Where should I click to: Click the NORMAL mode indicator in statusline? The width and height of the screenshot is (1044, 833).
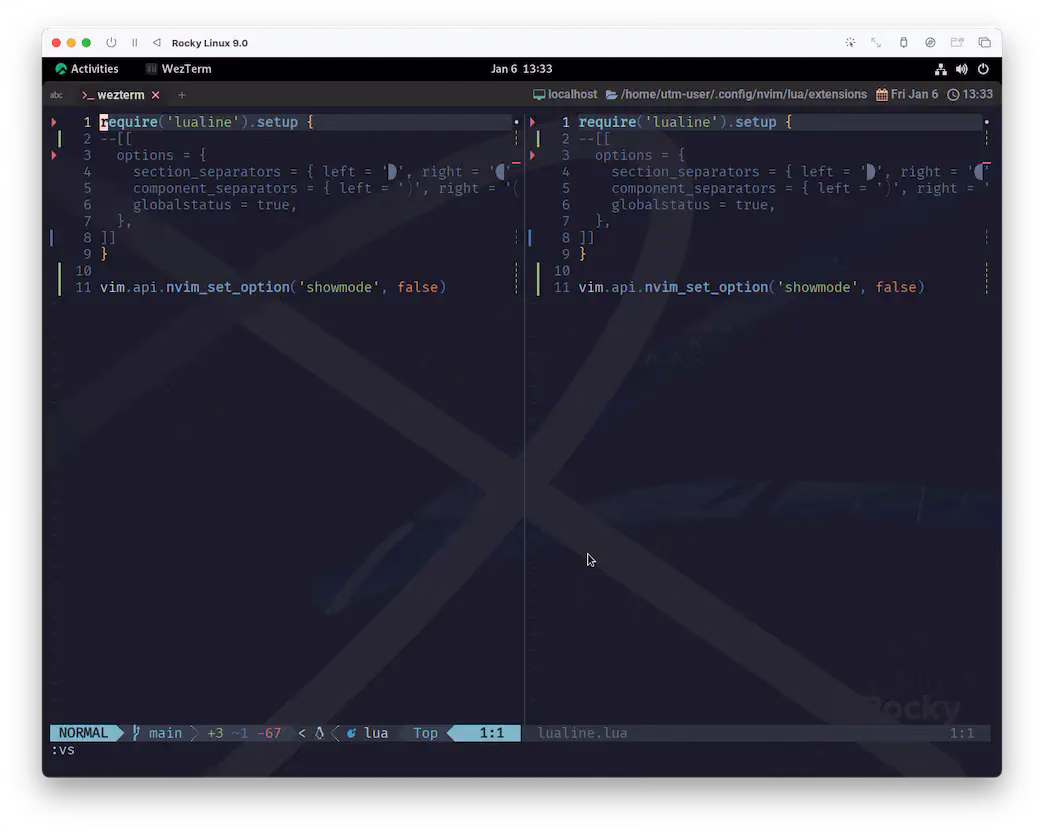(83, 732)
